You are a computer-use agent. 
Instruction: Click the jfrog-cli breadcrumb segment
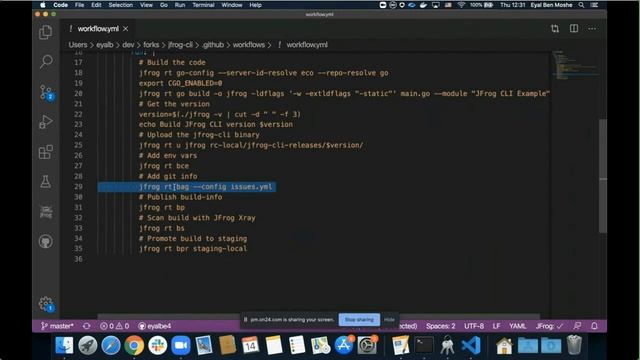pyautogui.click(x=180, y=45)
